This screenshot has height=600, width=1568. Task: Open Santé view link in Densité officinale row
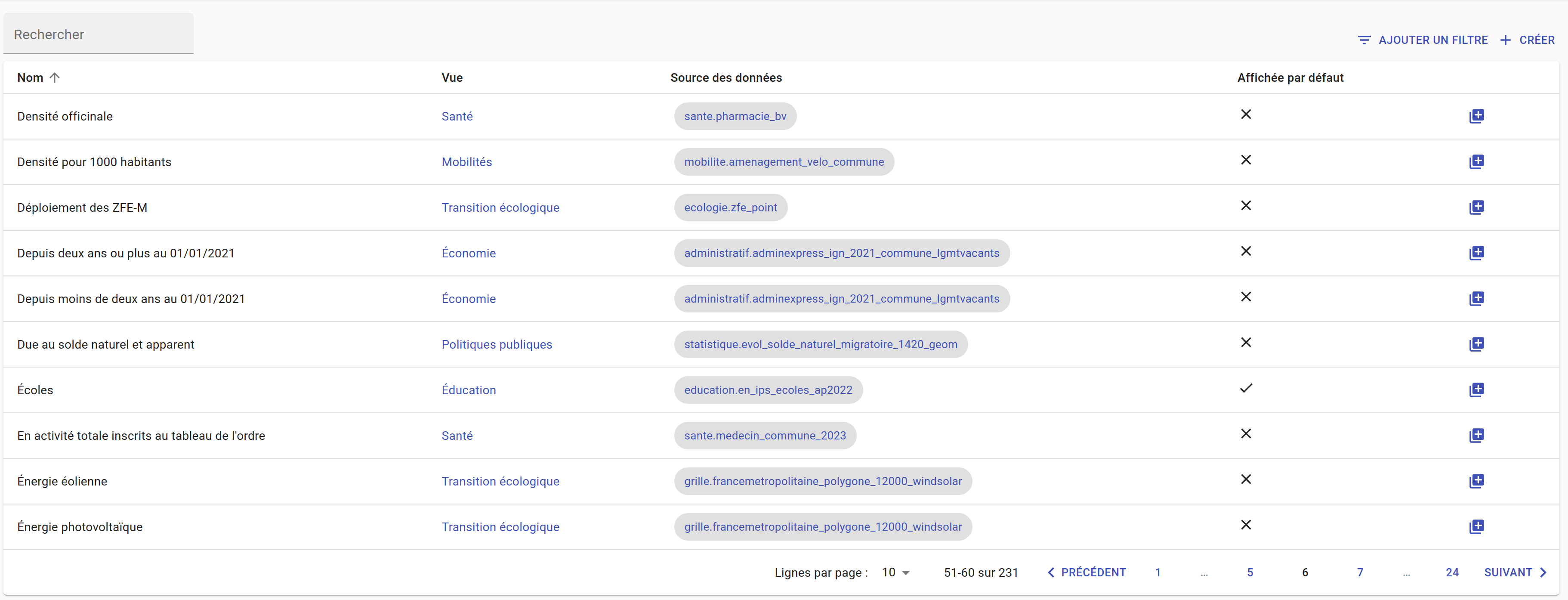pyautogui.click(x=457, y=116)
